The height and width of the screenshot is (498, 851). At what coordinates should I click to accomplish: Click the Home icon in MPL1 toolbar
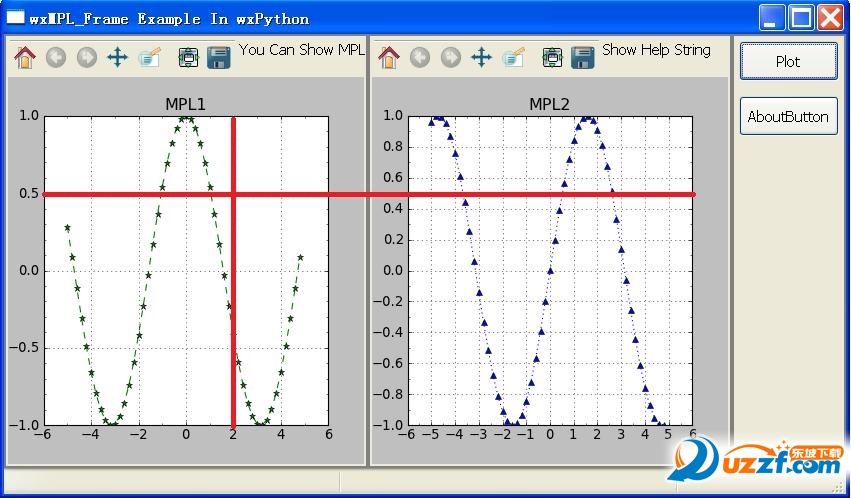[x=25, y=57]
